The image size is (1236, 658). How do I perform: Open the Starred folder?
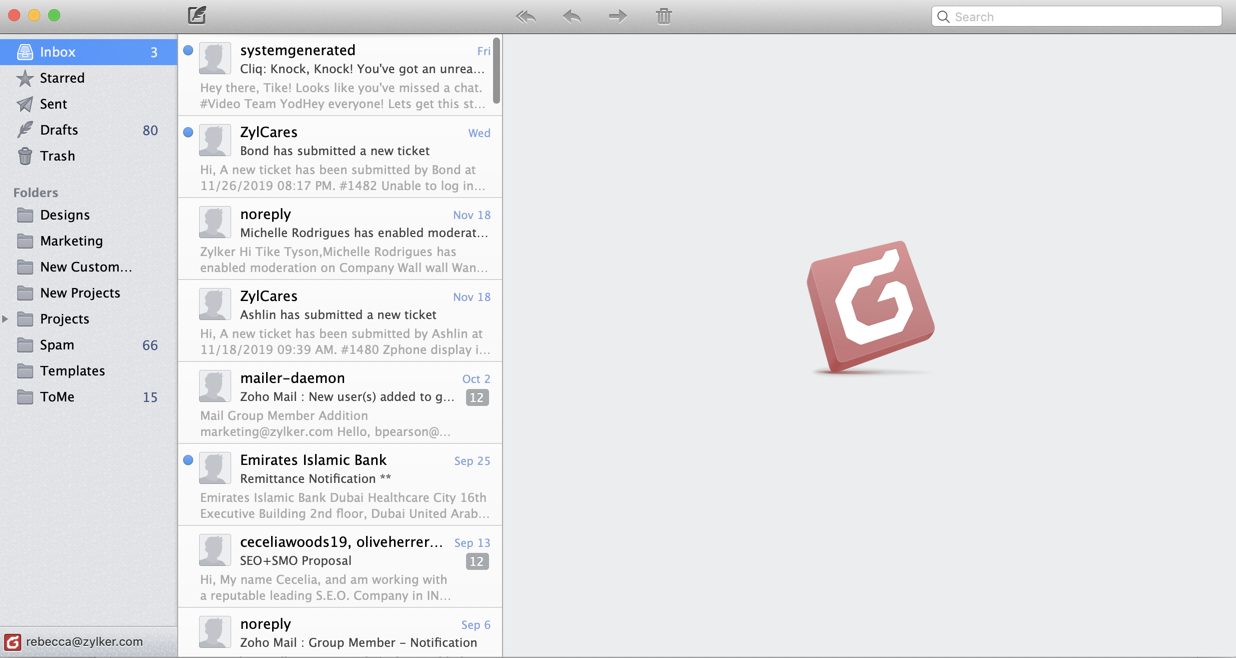tap(62, 78)
